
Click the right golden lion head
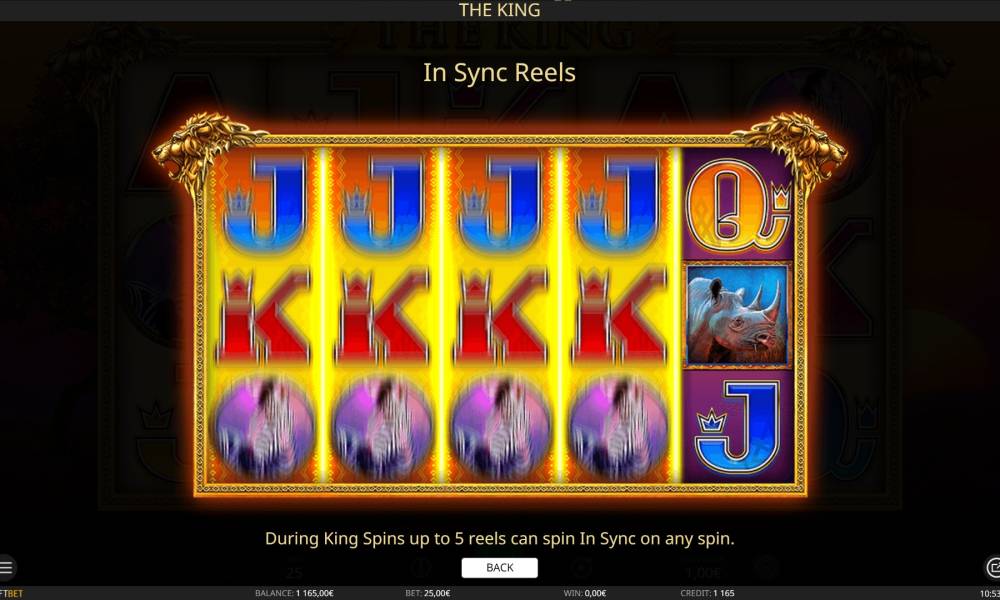793,149
